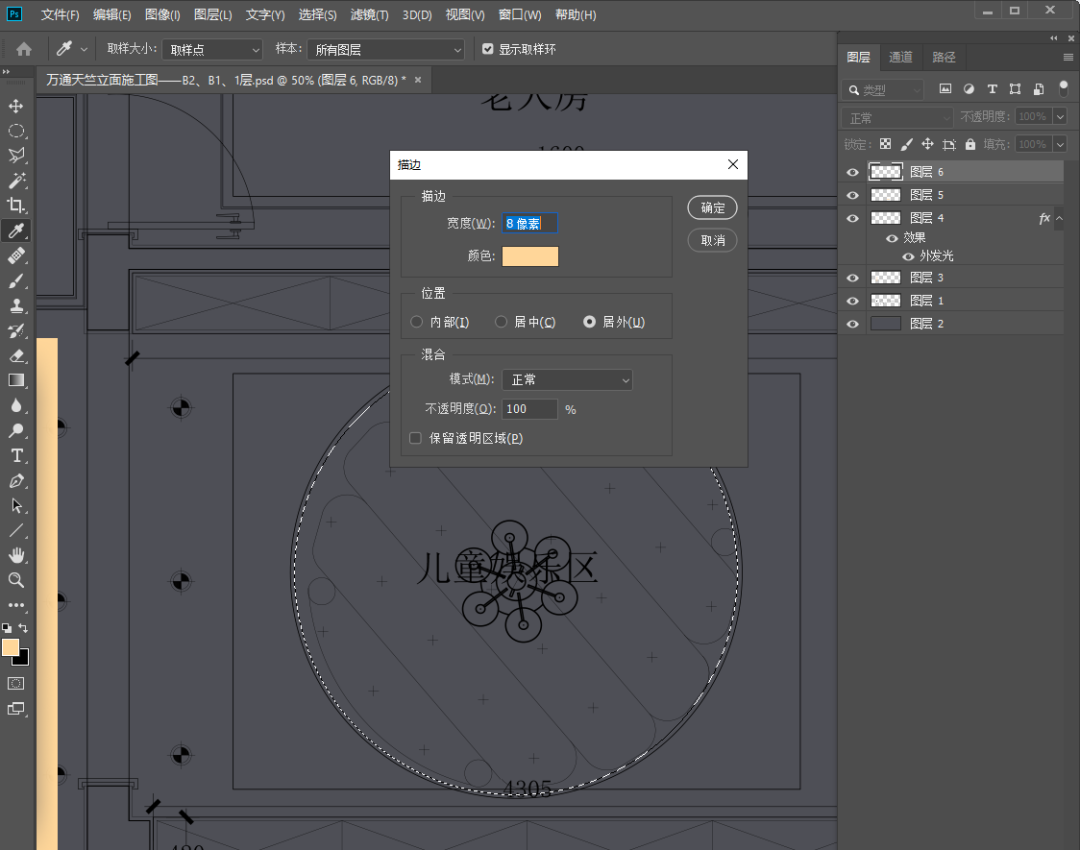Choose the Outside stroke position

coord(589,322)
